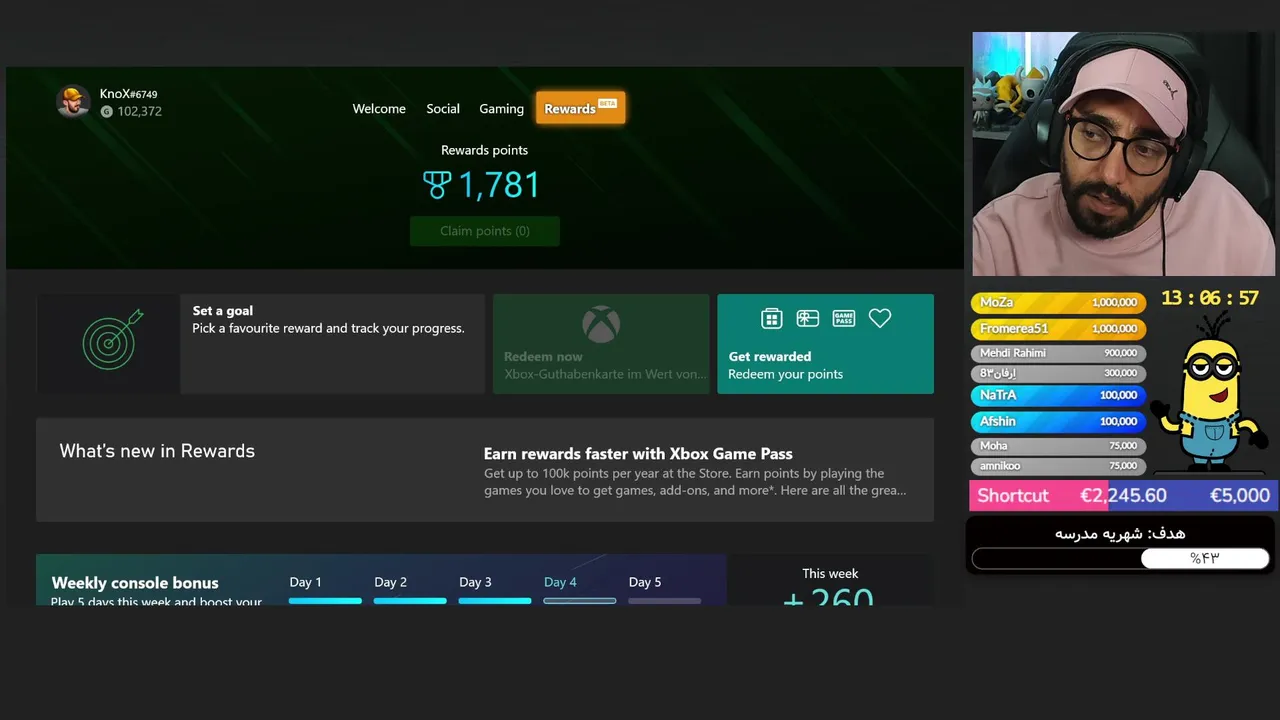Open the Weekly console bonus card

(x=381, y=580)
